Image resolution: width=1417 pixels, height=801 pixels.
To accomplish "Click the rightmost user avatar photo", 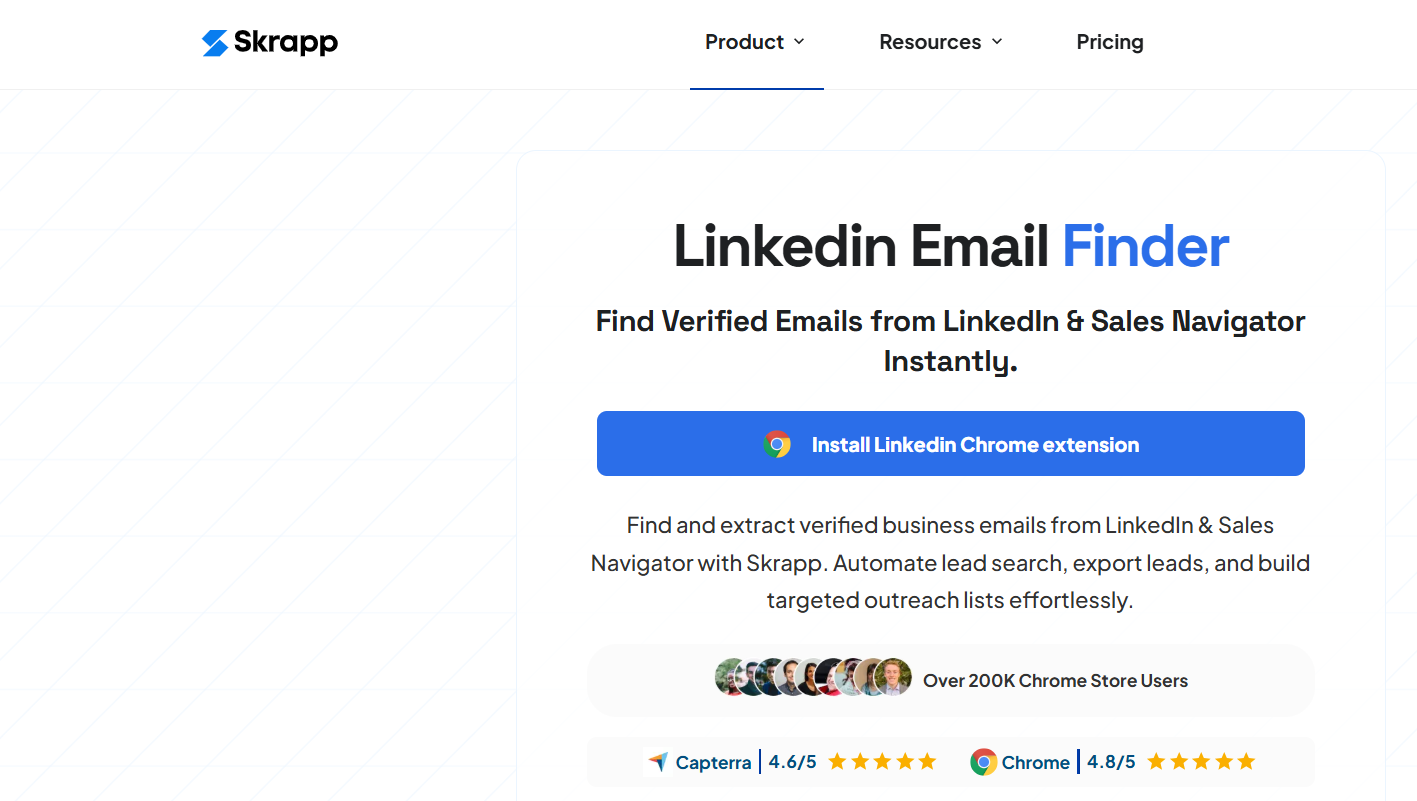I will (x=893, y=677).
